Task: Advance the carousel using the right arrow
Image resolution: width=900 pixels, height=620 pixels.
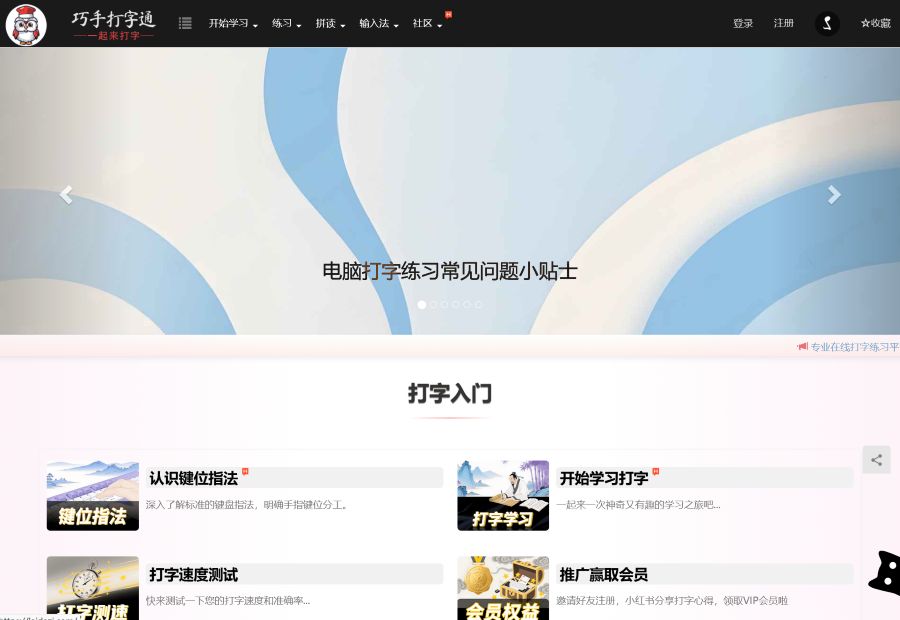Action: 834,194
